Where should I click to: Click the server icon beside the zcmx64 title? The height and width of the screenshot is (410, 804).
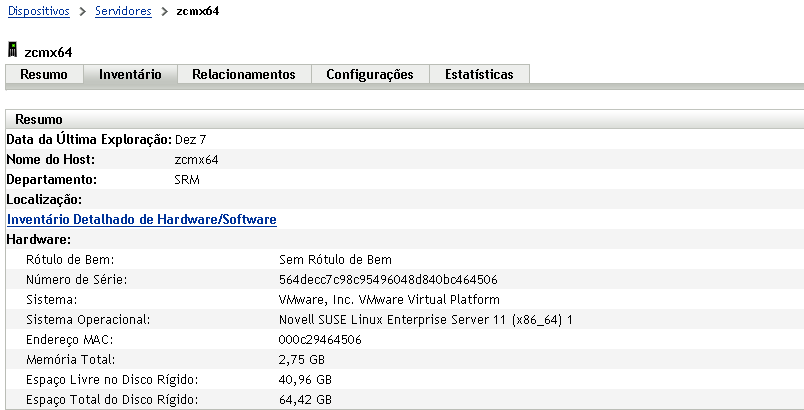[13, 50]
